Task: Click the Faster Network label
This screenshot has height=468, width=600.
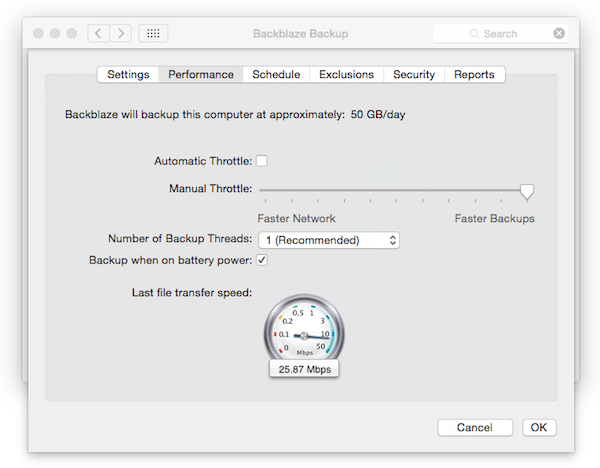Action: pyautogui.click(x=296, y=219)
